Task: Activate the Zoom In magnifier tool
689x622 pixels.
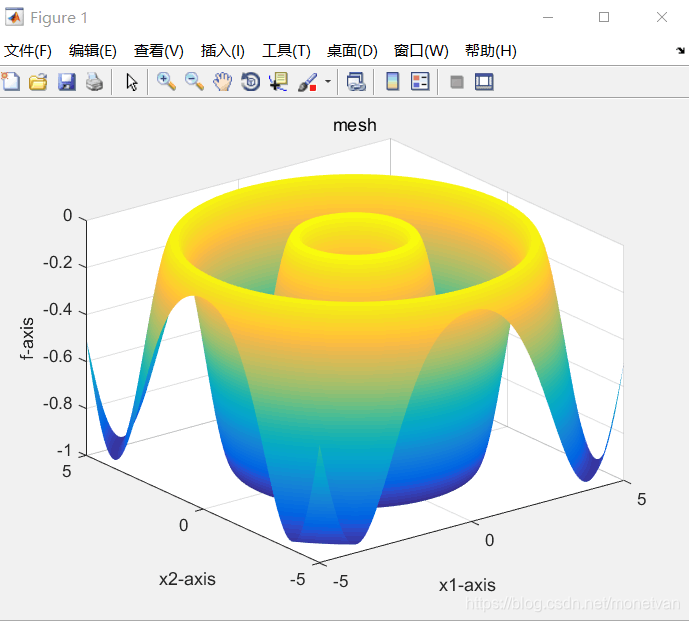Action: 167,82
